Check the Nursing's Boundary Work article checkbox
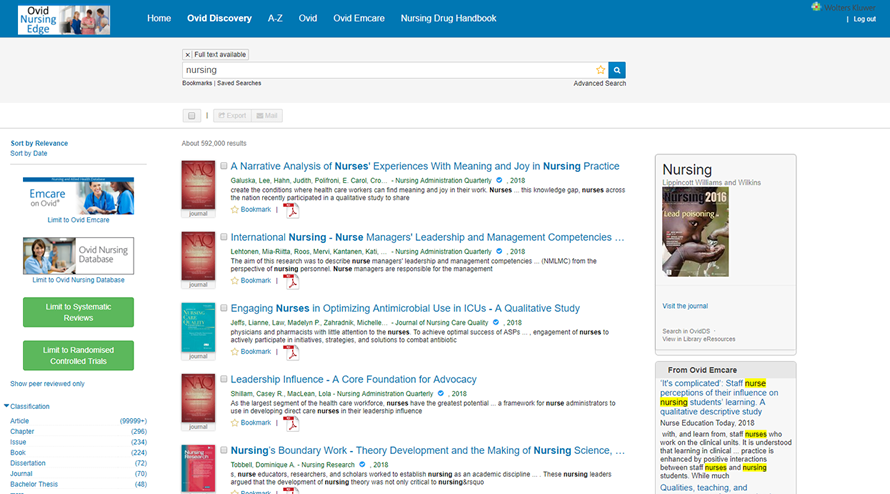 point(224,450)
